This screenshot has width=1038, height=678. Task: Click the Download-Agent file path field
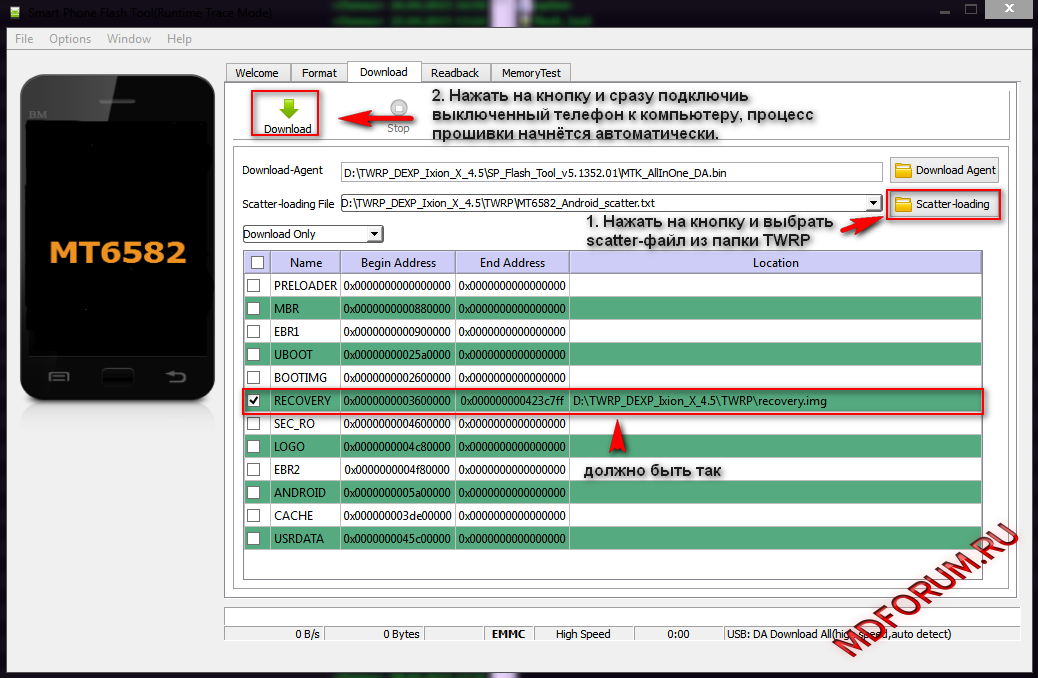[x=610, y=172]
